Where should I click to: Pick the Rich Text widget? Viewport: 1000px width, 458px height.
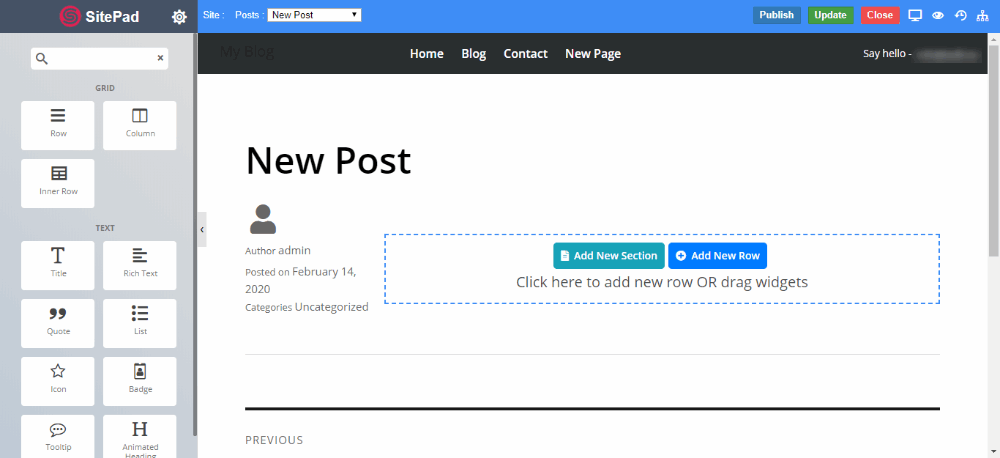click(140, 264)
